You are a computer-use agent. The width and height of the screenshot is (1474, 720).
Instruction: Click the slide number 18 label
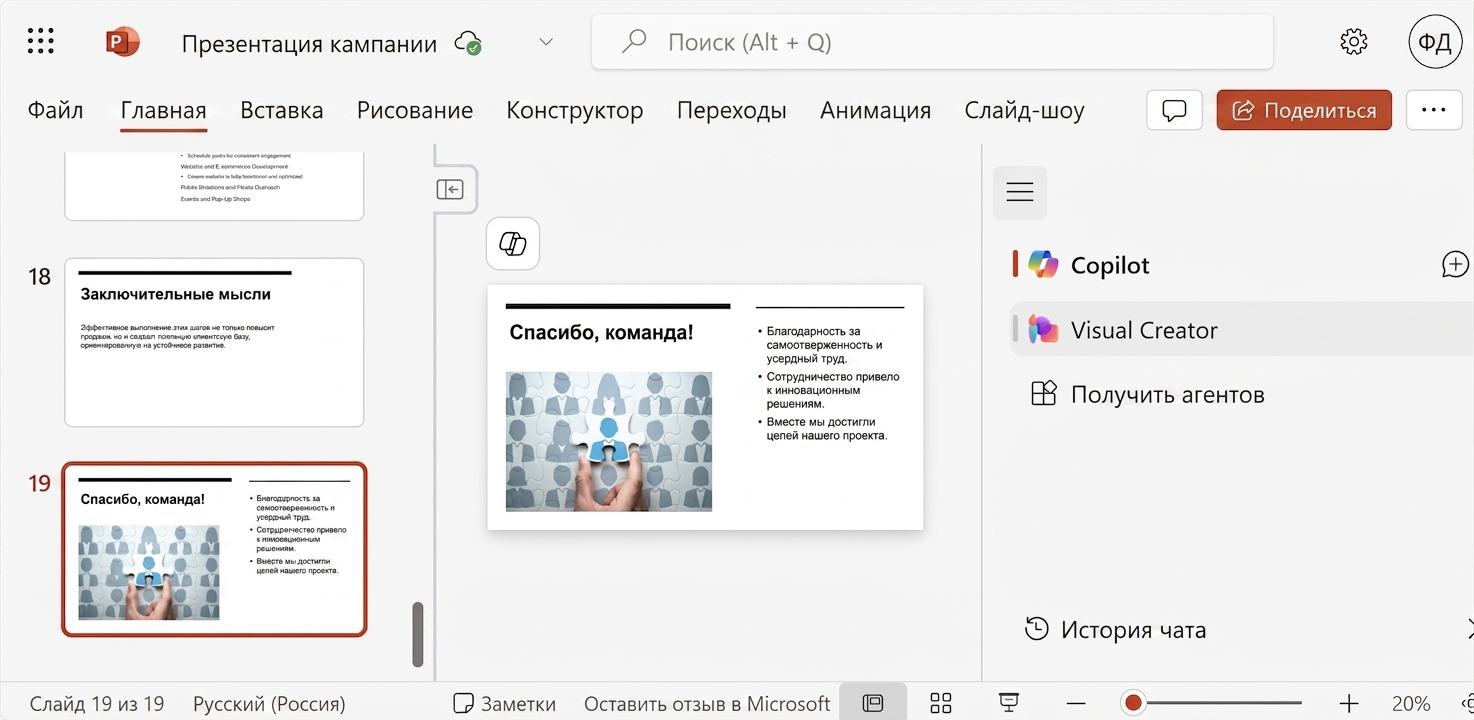39,277
